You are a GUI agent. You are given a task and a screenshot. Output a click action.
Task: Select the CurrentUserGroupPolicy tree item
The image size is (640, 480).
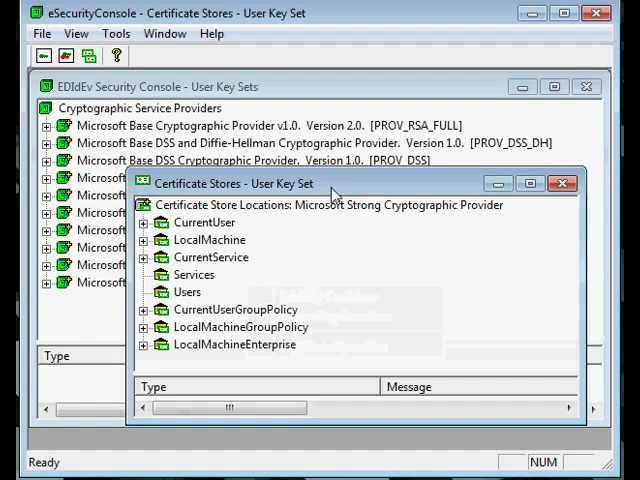point(236,310)
